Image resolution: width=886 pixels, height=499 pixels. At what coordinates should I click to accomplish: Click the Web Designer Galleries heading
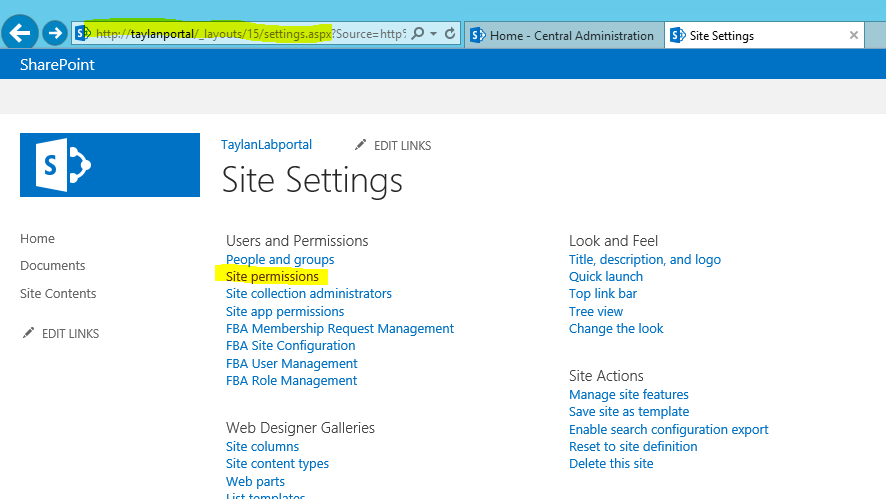coord(300,428)
